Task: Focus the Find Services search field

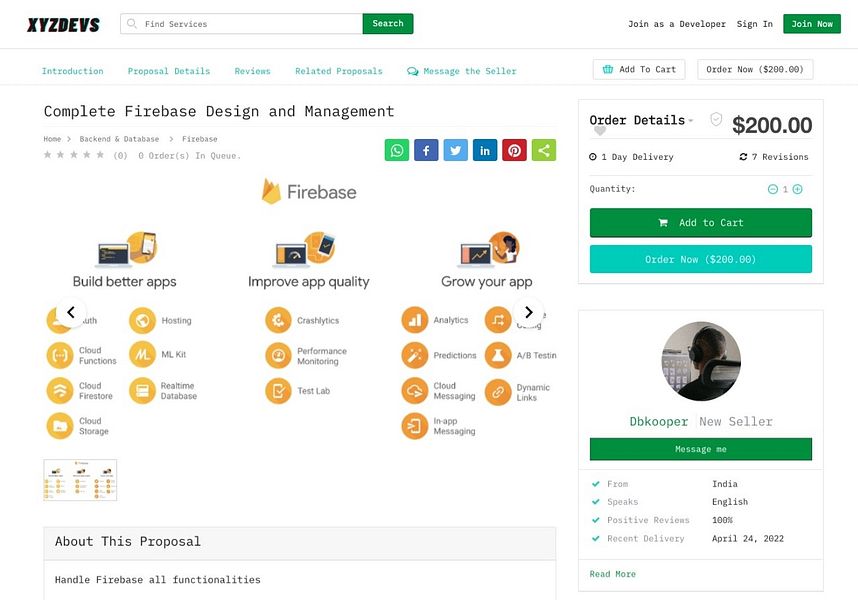Action: point(241,24)
